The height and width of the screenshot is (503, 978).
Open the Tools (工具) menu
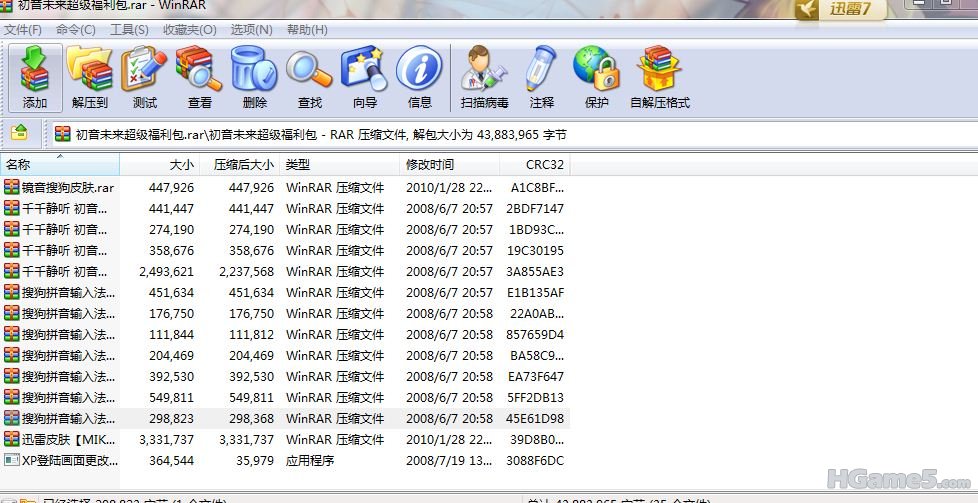(129, 30)
